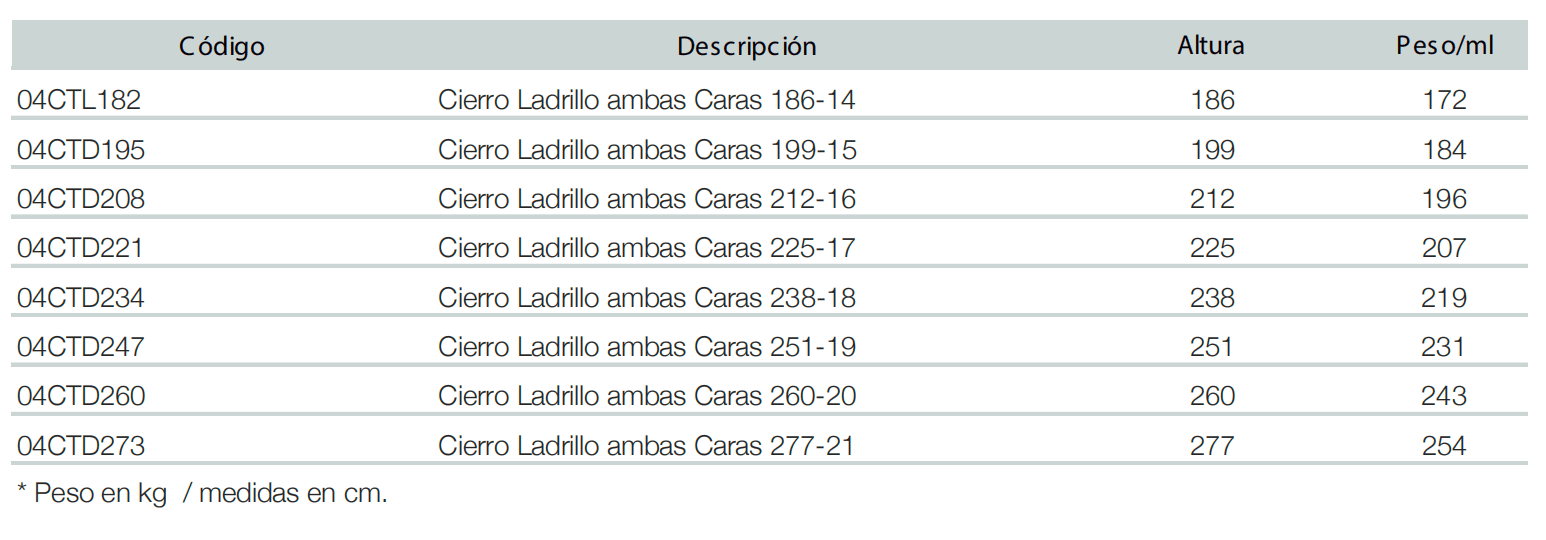1546x540 pixels.
Task: Select product code 04CTD195
Action: (x=81, y=150)
